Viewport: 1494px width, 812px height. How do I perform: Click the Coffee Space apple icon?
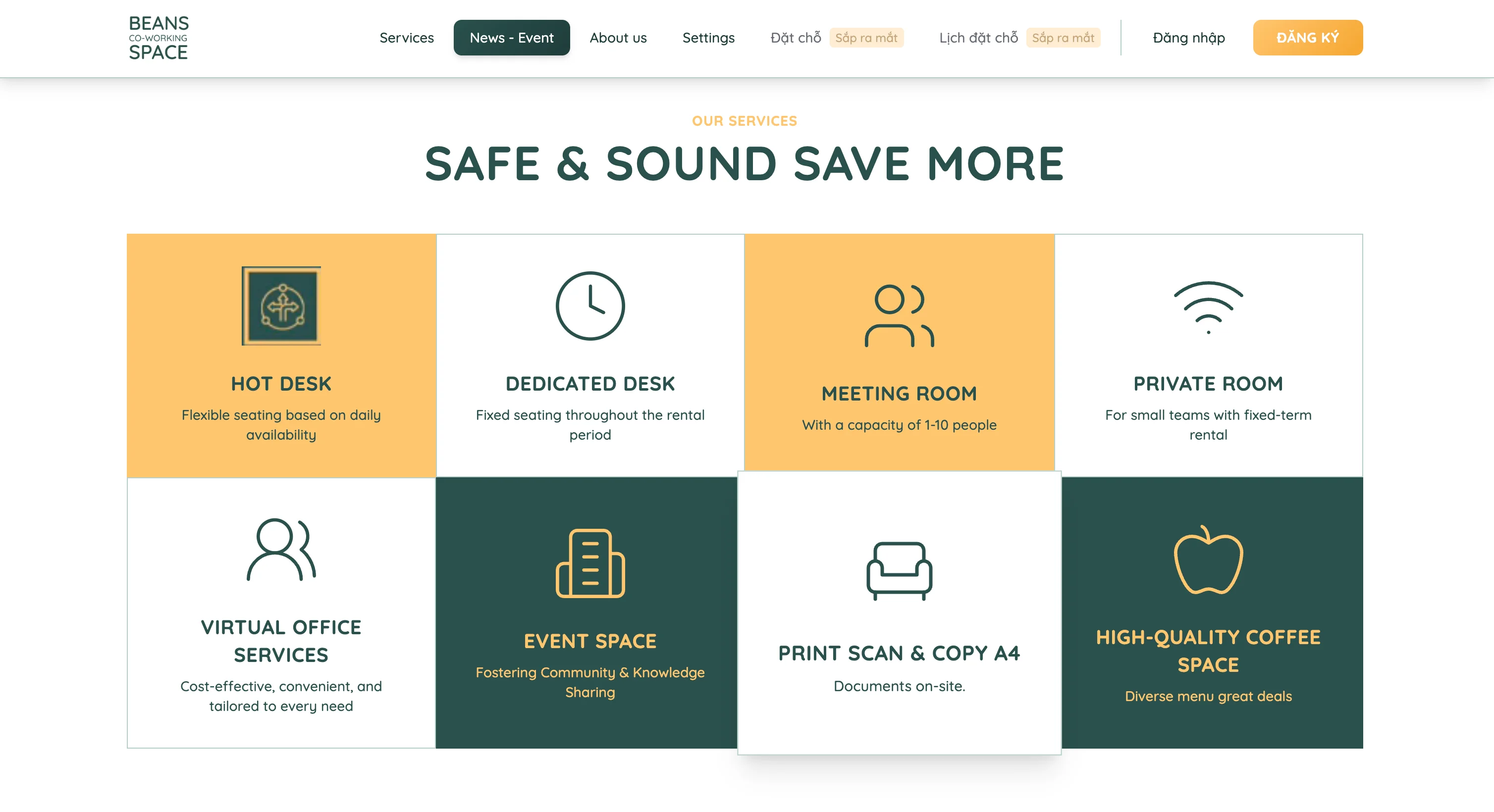click(x=1208, y=559)
